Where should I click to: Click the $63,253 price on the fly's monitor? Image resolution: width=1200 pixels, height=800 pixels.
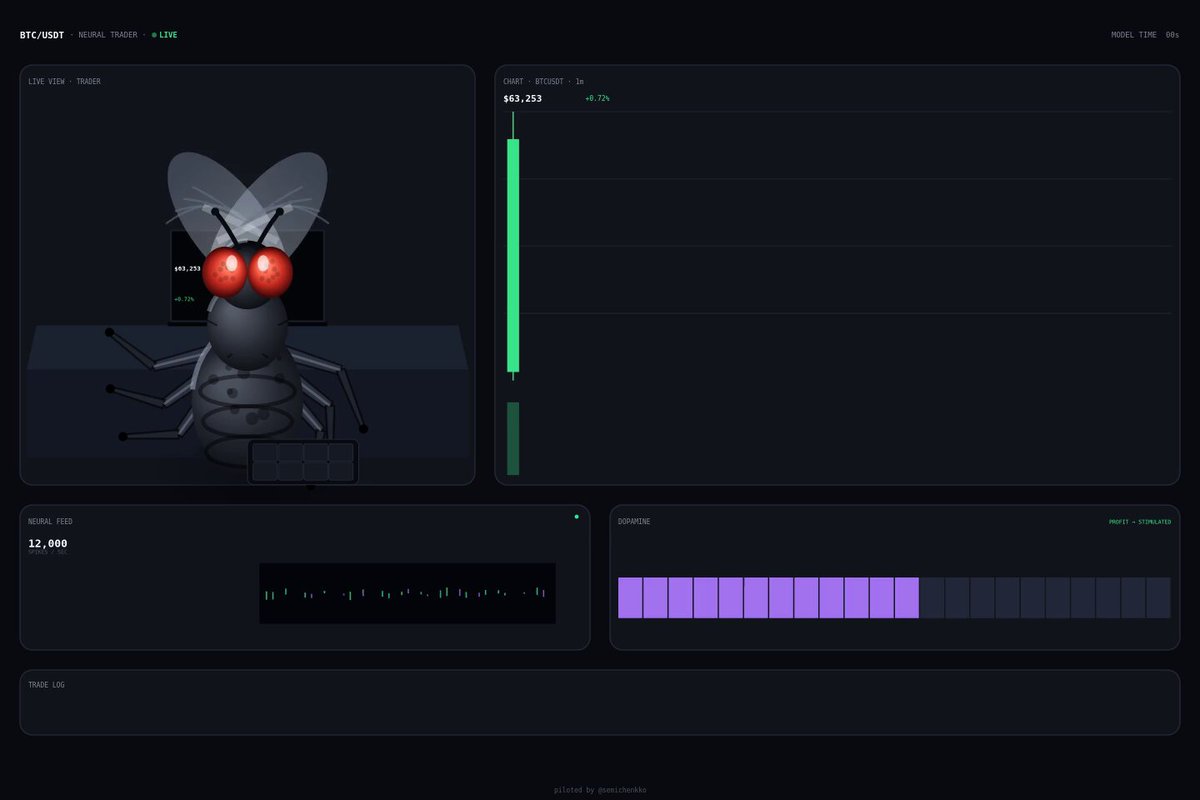pyautogui.click(x=187, y=269)
